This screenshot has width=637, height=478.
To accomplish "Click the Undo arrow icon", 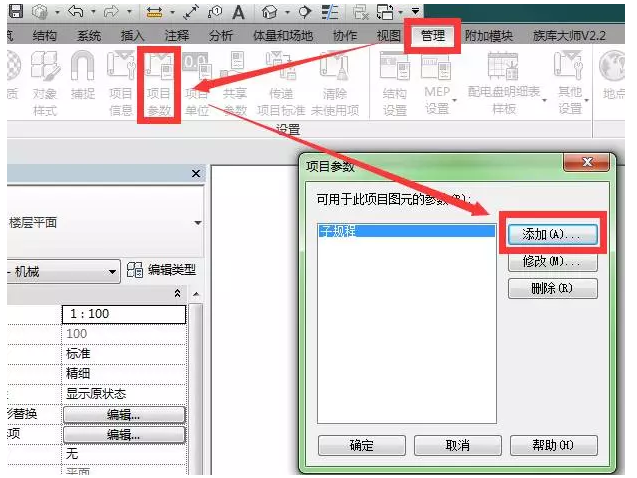I will tap(76, 11).
